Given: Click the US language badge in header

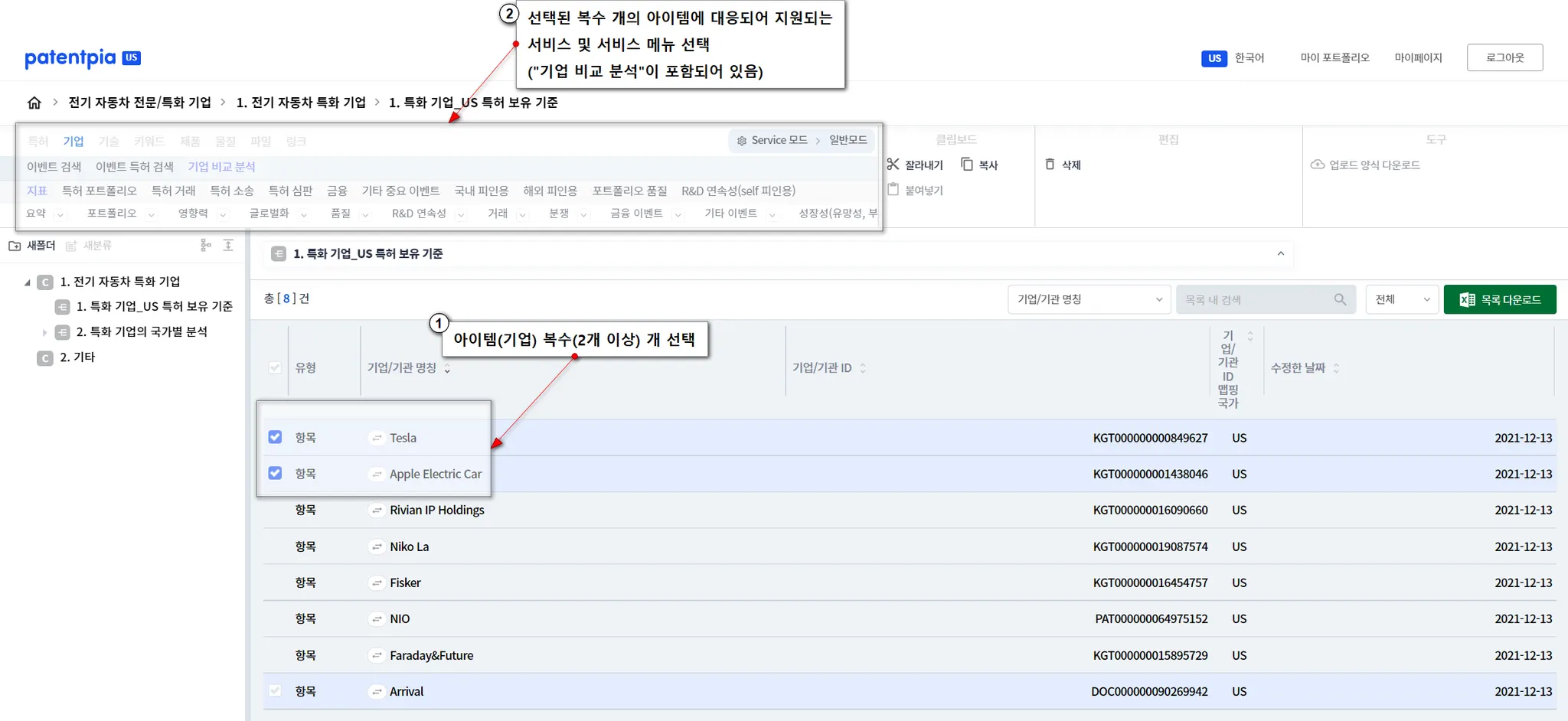Looking at the screenshot, I should coord(1214,58).
